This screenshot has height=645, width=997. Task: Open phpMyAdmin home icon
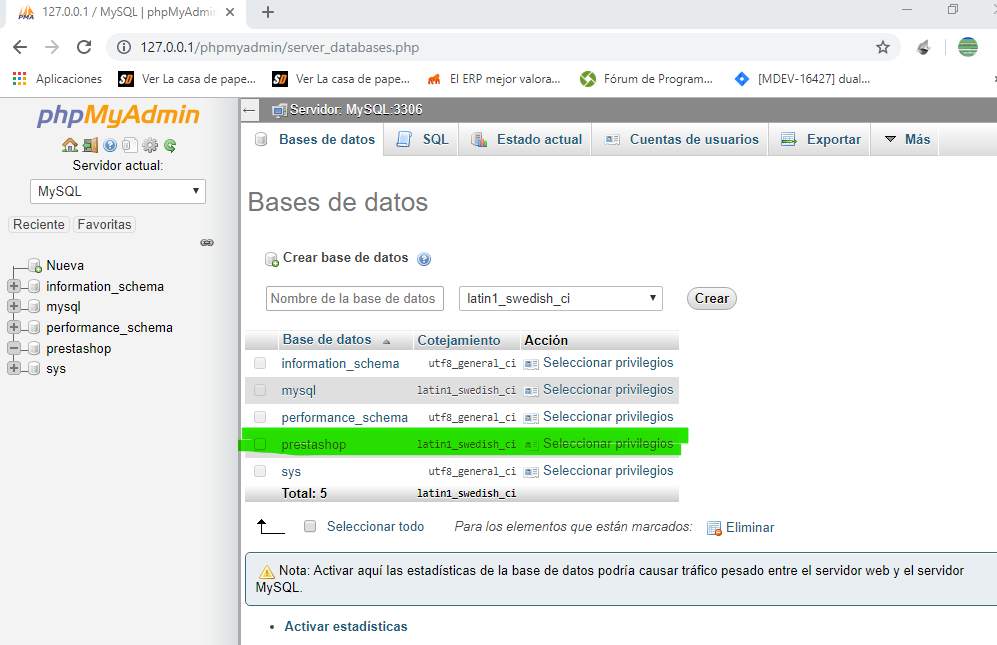[x=70, y=146]
